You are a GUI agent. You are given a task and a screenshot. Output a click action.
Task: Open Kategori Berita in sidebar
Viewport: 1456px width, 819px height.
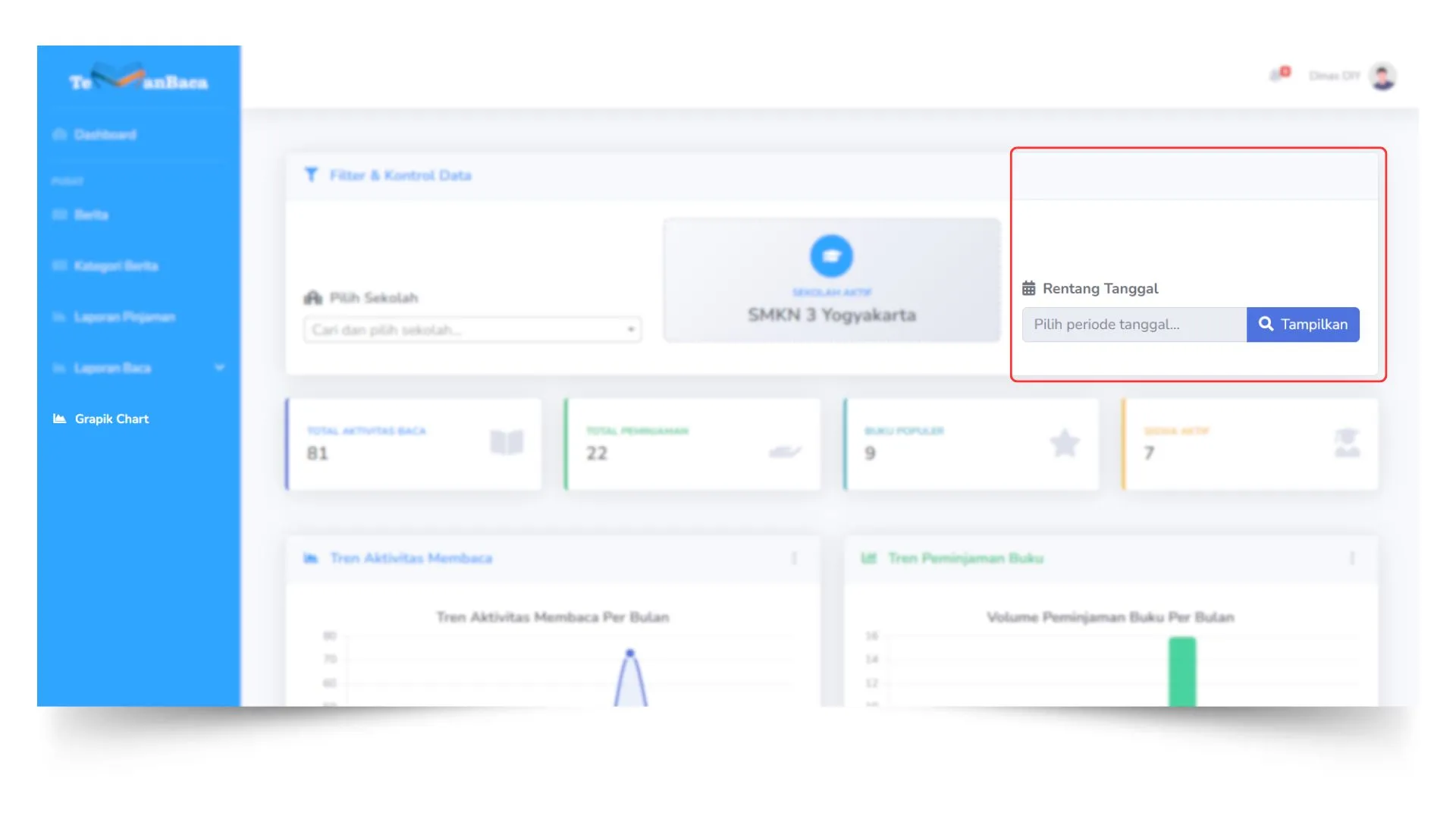tap(115, 266)
